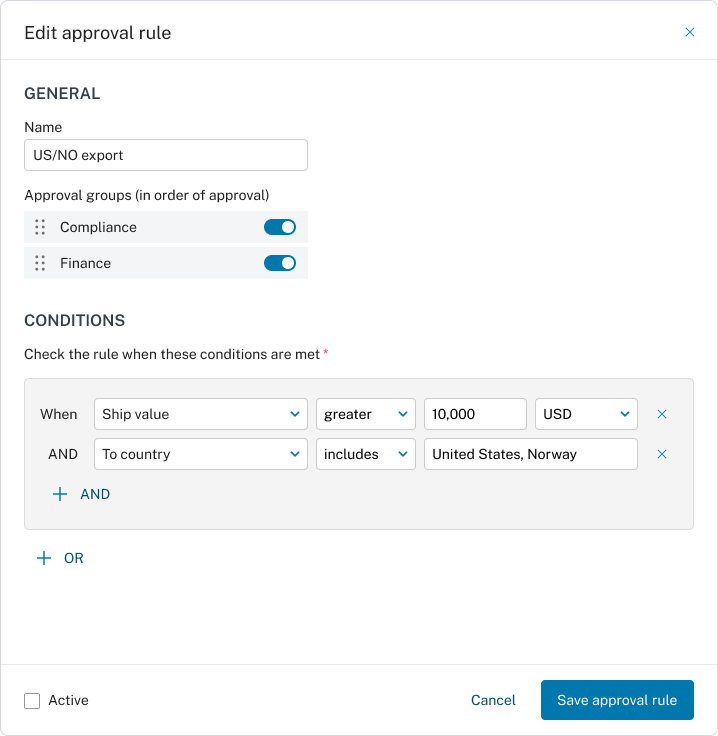Click the plus icon to add OR group

click(x=43, y=558)
